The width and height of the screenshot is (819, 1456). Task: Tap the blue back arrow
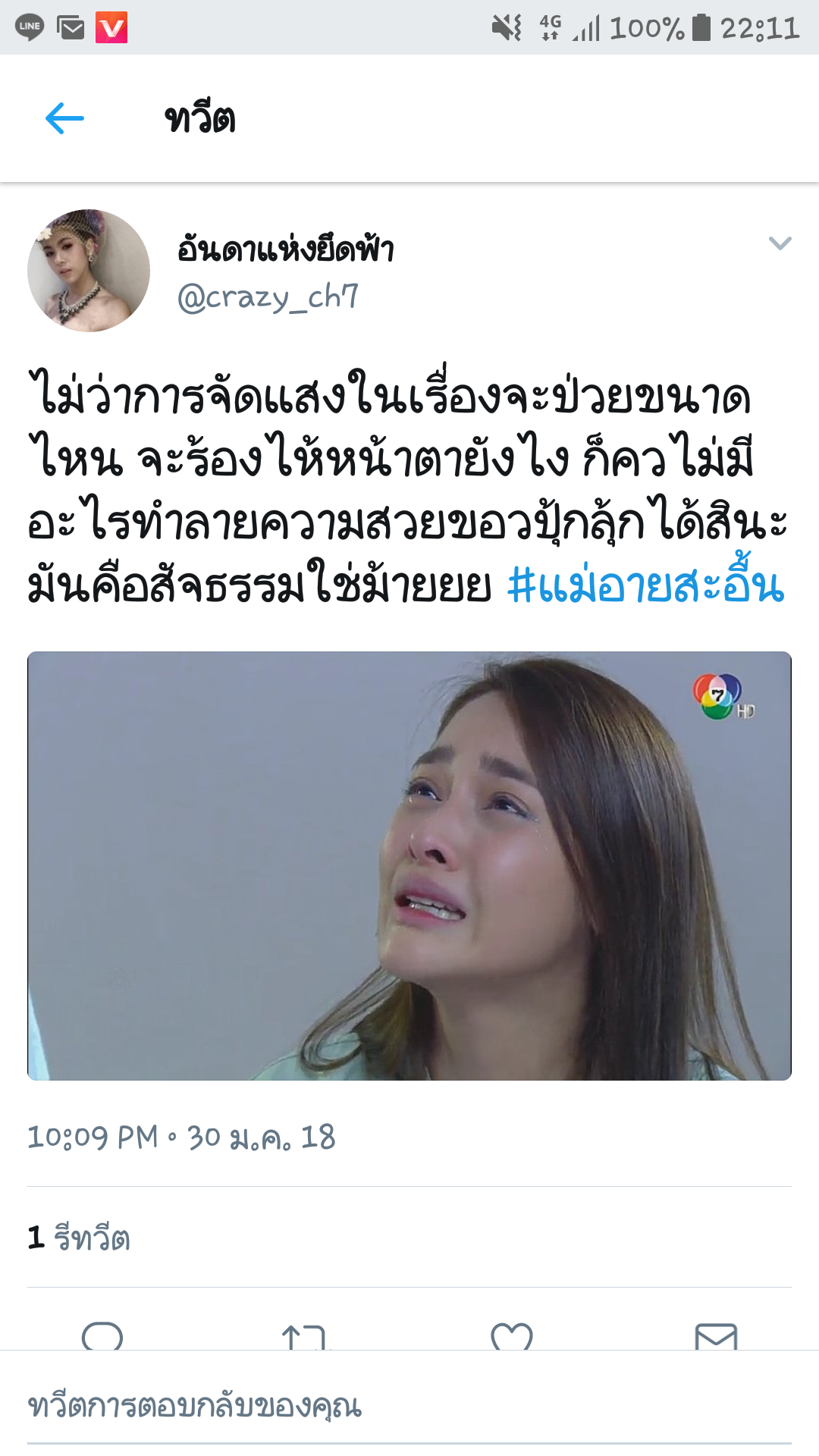tap(64, 119)
